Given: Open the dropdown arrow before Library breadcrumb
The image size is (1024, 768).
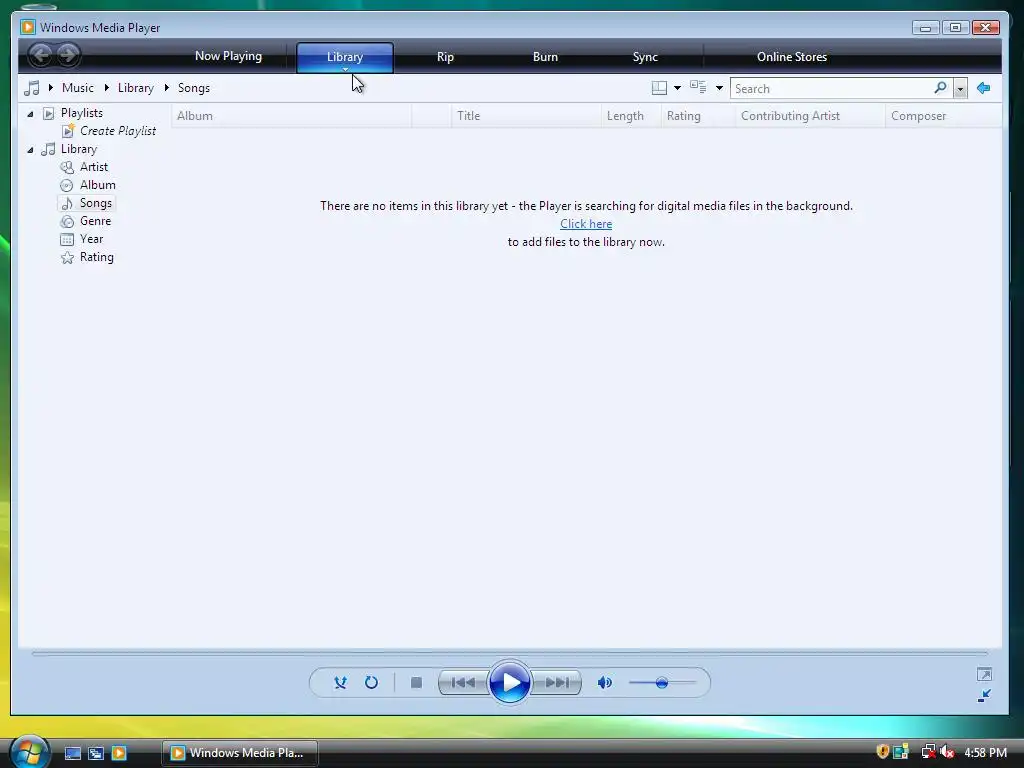Looking at the screenshot, I should pyautogui.click(x=106, y=87).
